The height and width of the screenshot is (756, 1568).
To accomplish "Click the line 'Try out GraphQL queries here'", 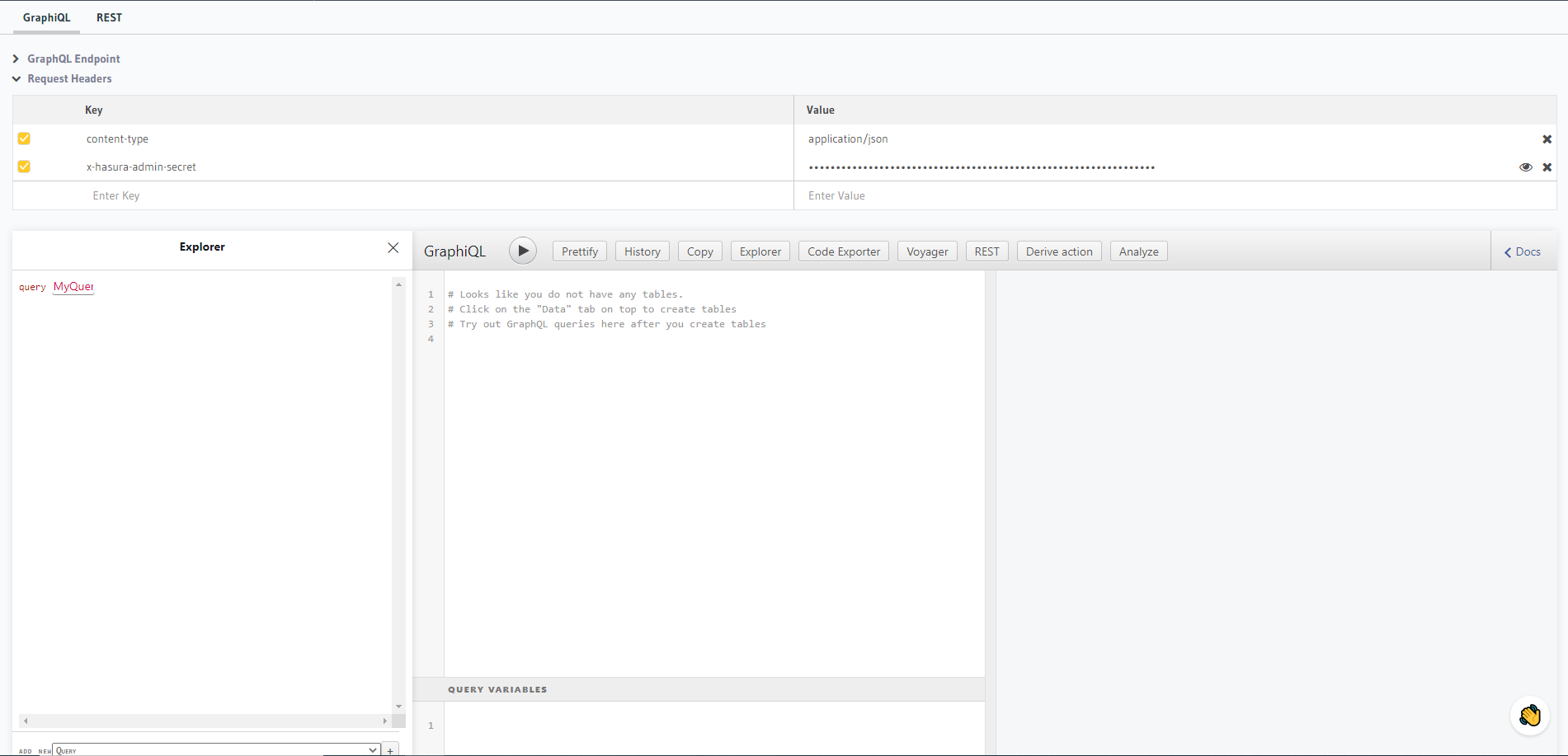I will [x=606, y=324].
